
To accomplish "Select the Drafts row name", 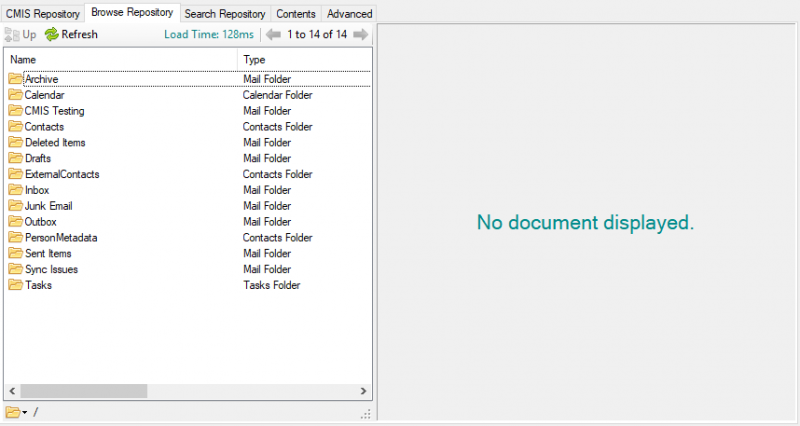I will tap(38, 158).
